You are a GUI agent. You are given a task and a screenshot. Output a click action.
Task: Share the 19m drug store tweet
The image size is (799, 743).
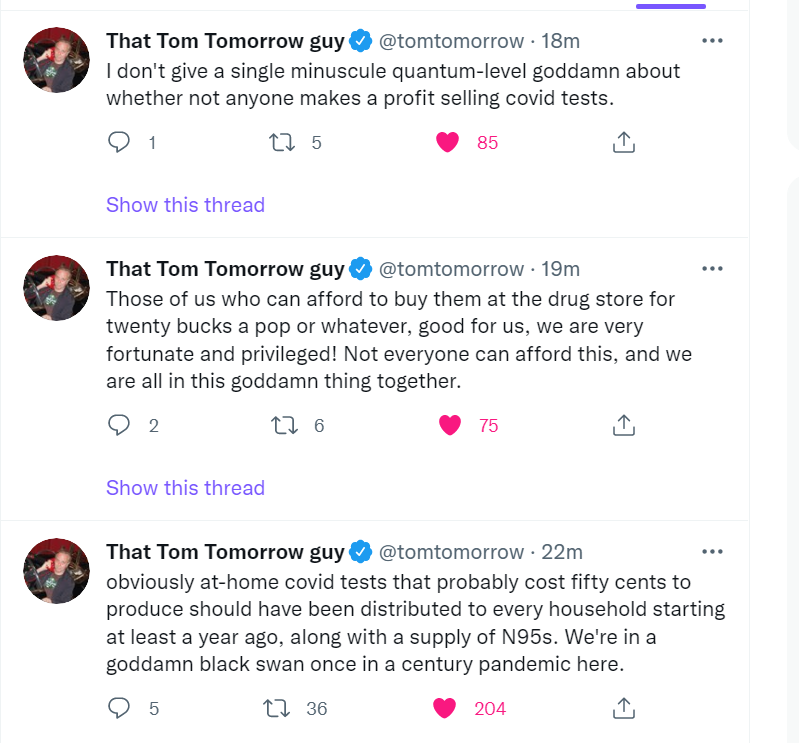click(x=623, y=426)
